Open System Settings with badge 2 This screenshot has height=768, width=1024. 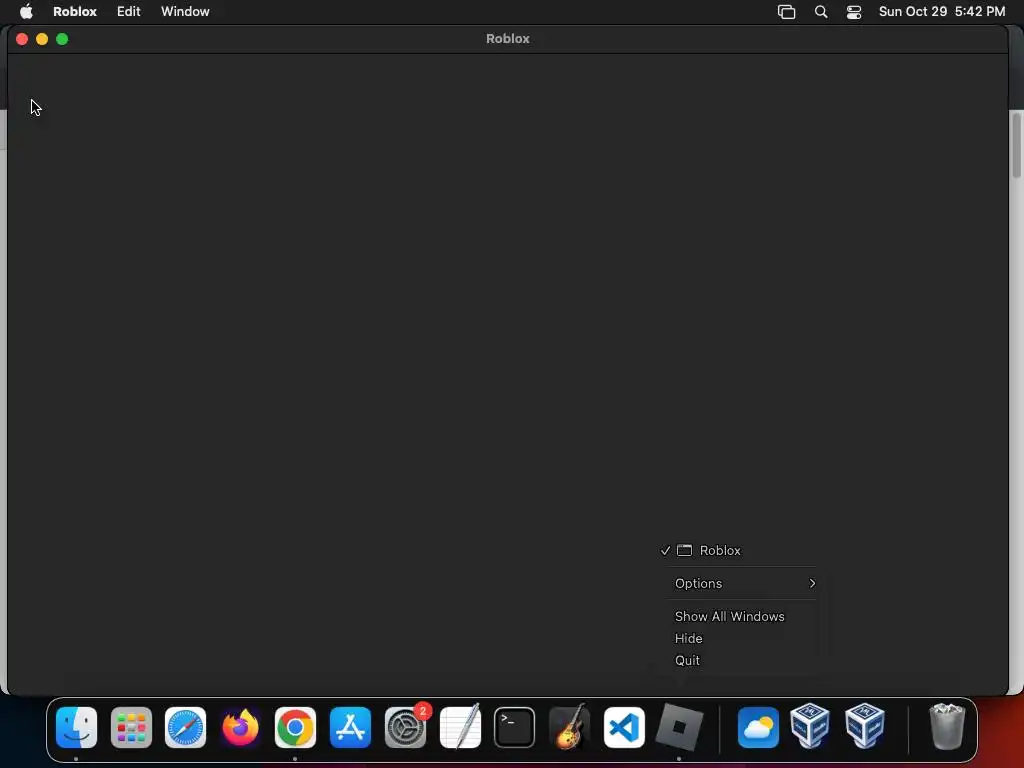point(406,727)
